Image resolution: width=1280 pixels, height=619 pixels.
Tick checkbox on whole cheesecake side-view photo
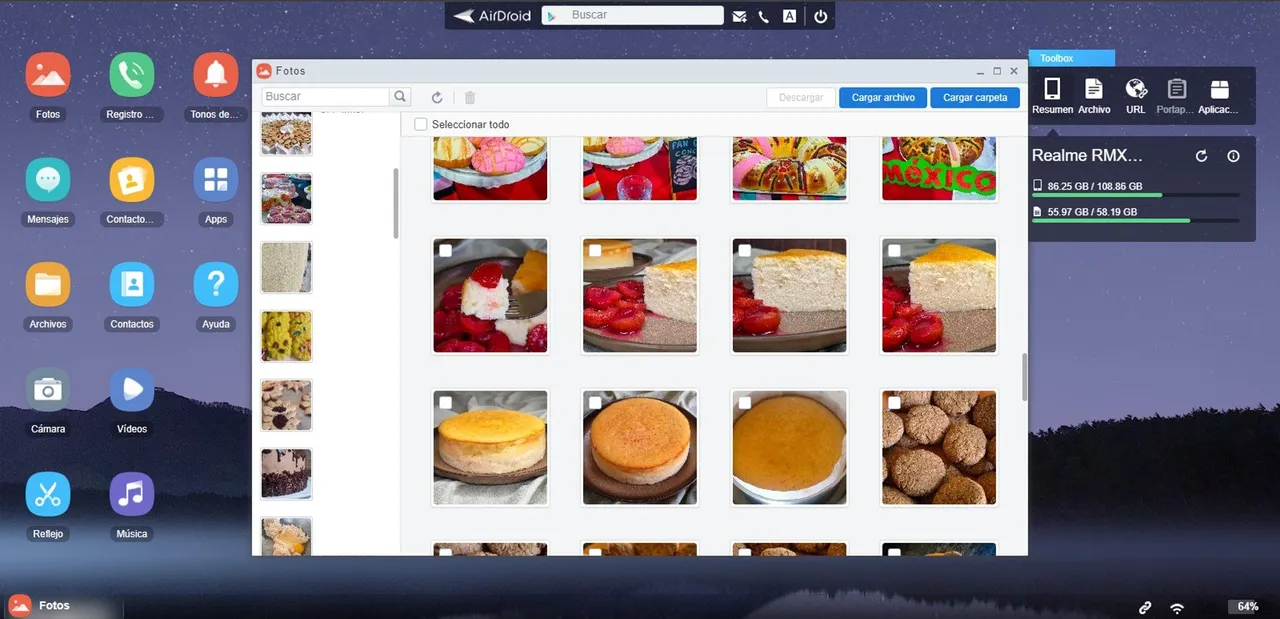pyautogui.click(x=445, y=402)
